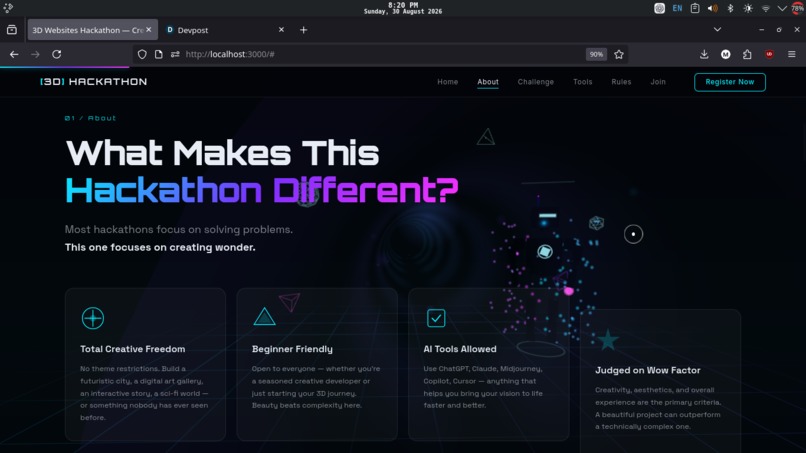The width and height of the screenshot is (806, 453).
Task: Click the Register Now button
Action: [x=729, y=82]
